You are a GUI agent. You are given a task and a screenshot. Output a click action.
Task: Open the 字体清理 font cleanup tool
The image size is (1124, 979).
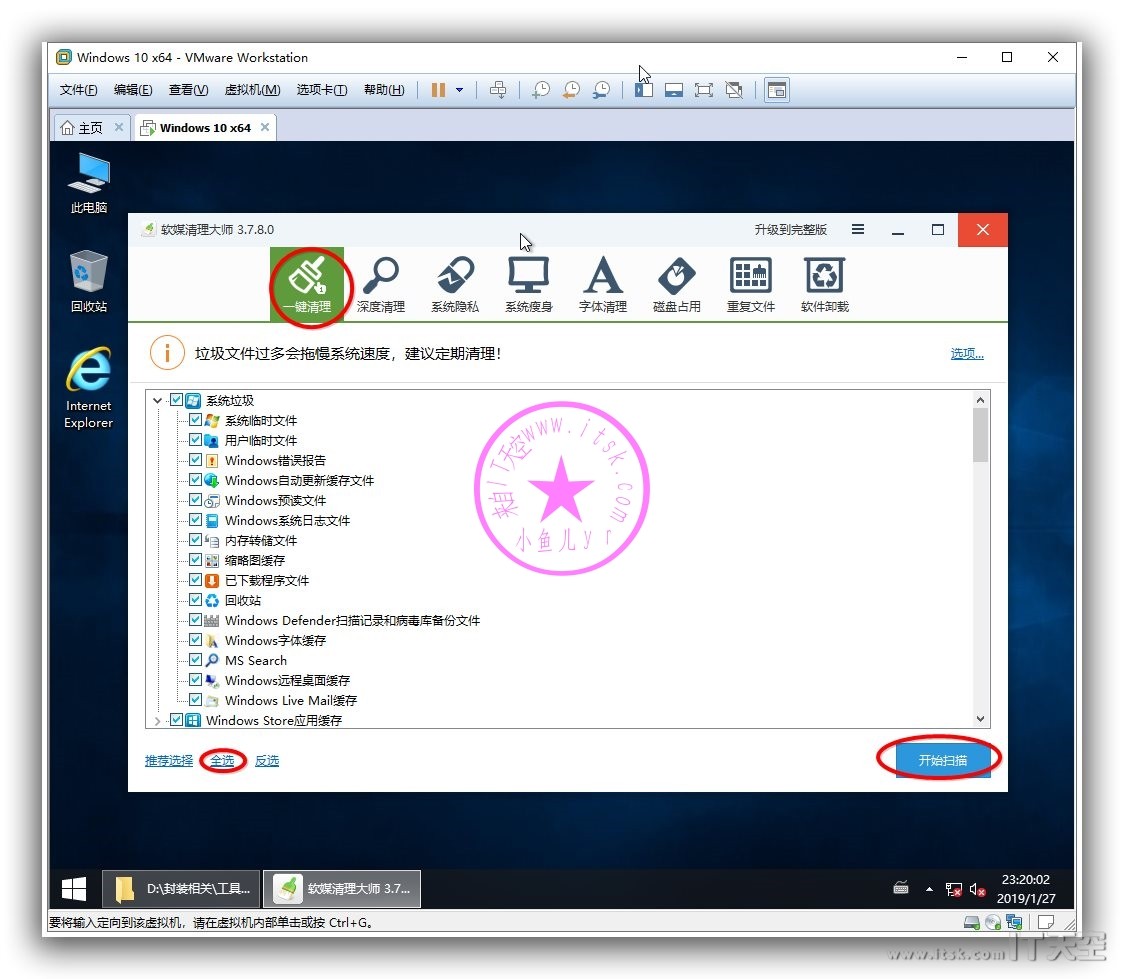click(603, 285)
